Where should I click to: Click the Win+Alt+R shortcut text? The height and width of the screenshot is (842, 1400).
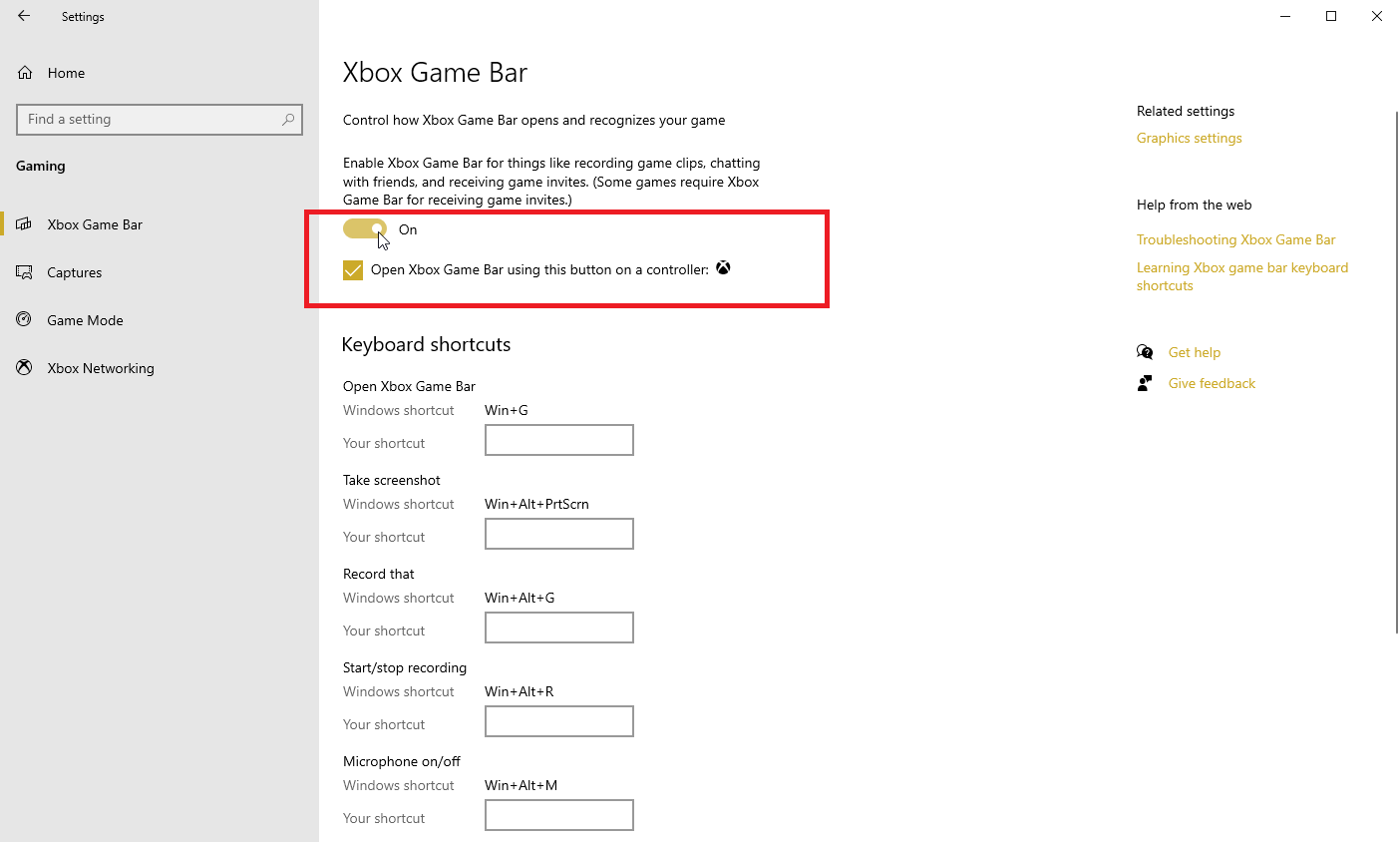pyautogui.click(x=519, y=691)
